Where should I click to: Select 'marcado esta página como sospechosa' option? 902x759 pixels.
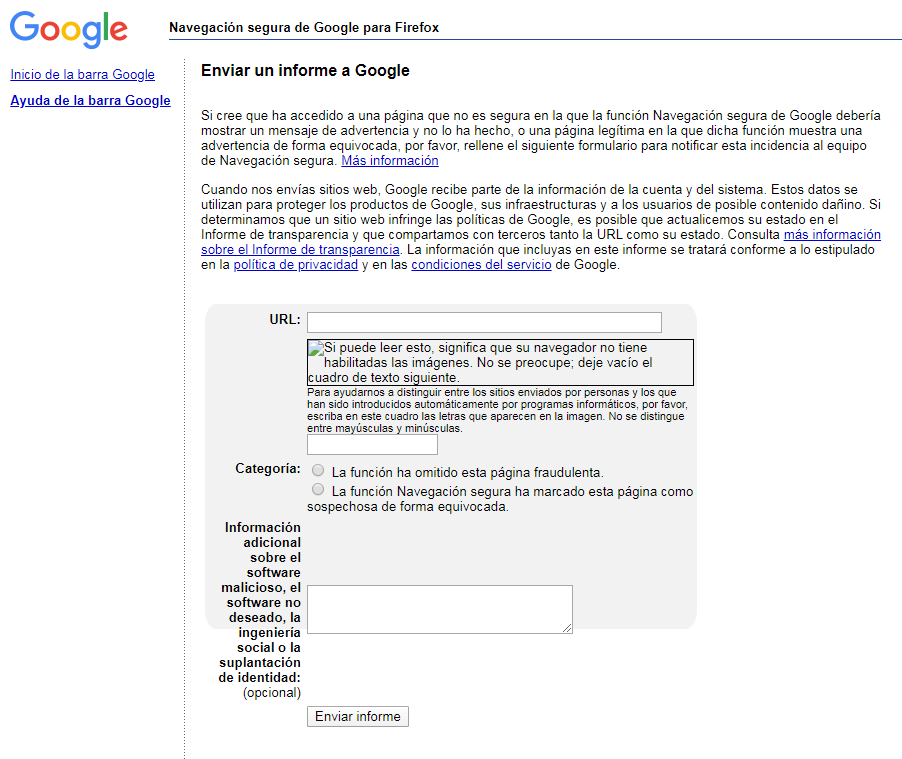click(318, 489)
